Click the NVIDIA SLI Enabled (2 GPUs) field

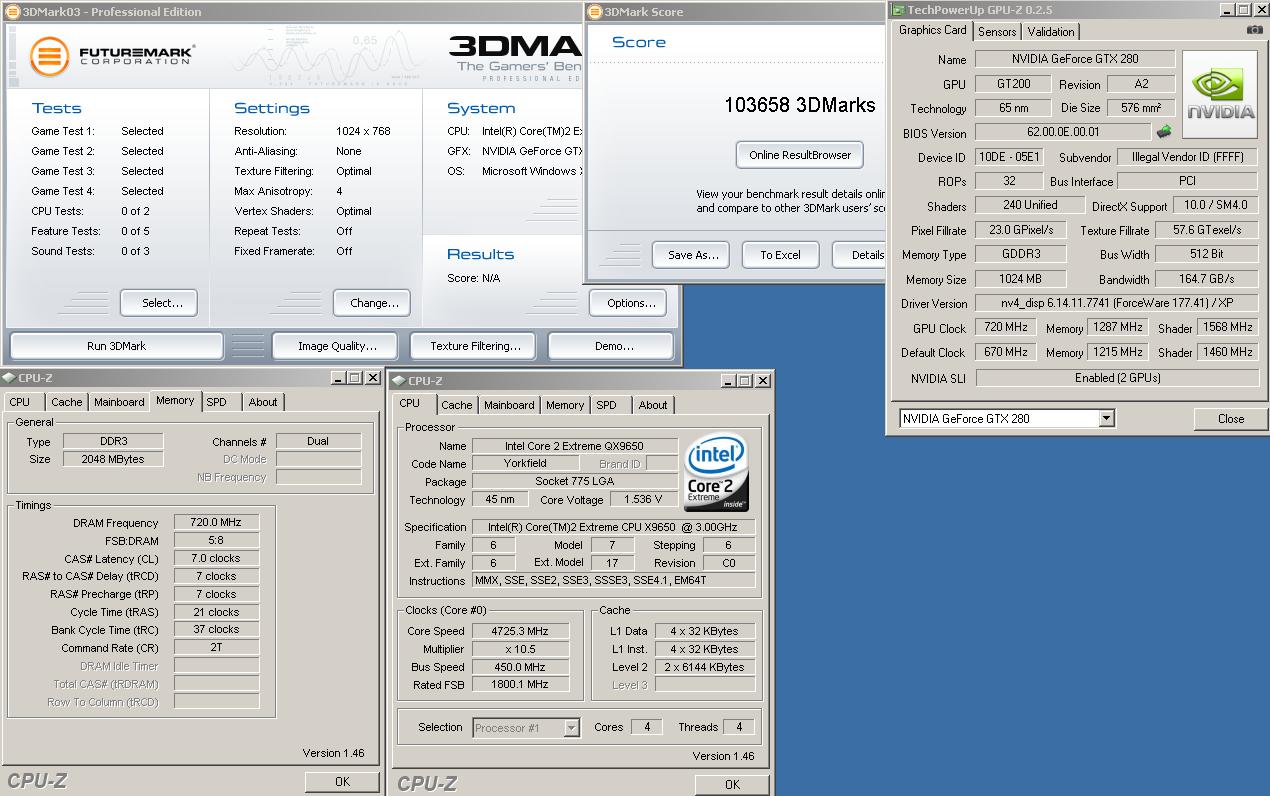pos(1116,378)
